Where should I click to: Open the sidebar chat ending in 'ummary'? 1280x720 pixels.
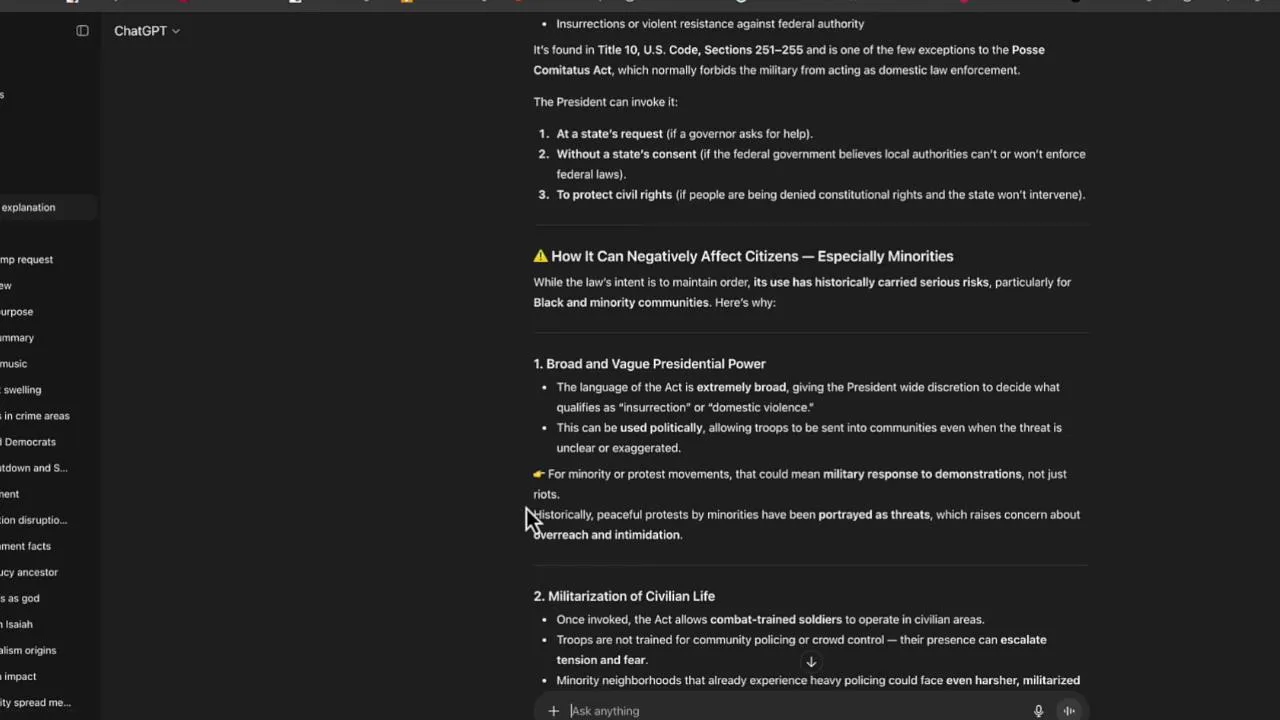coord(48,337)
